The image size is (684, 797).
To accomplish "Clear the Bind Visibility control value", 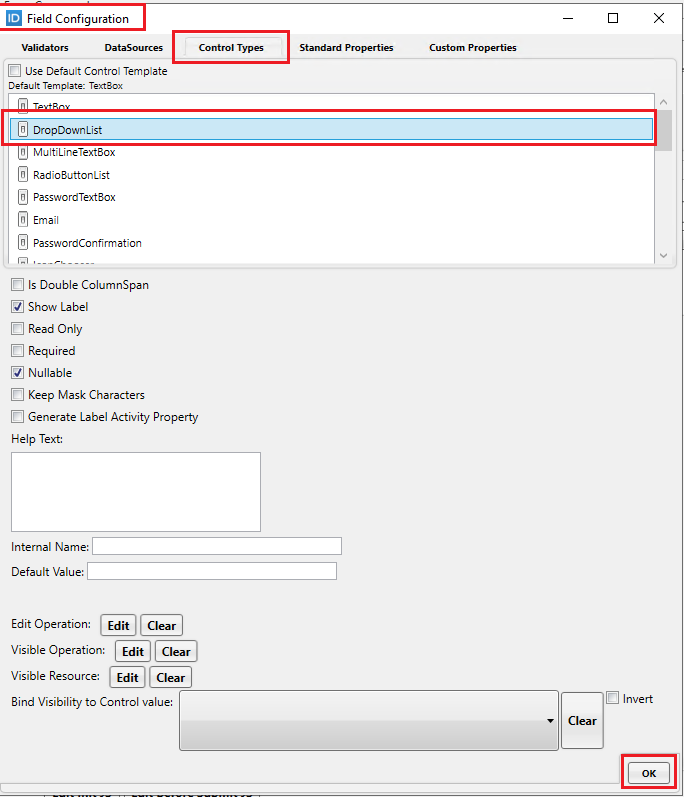I will click(582, 720).
